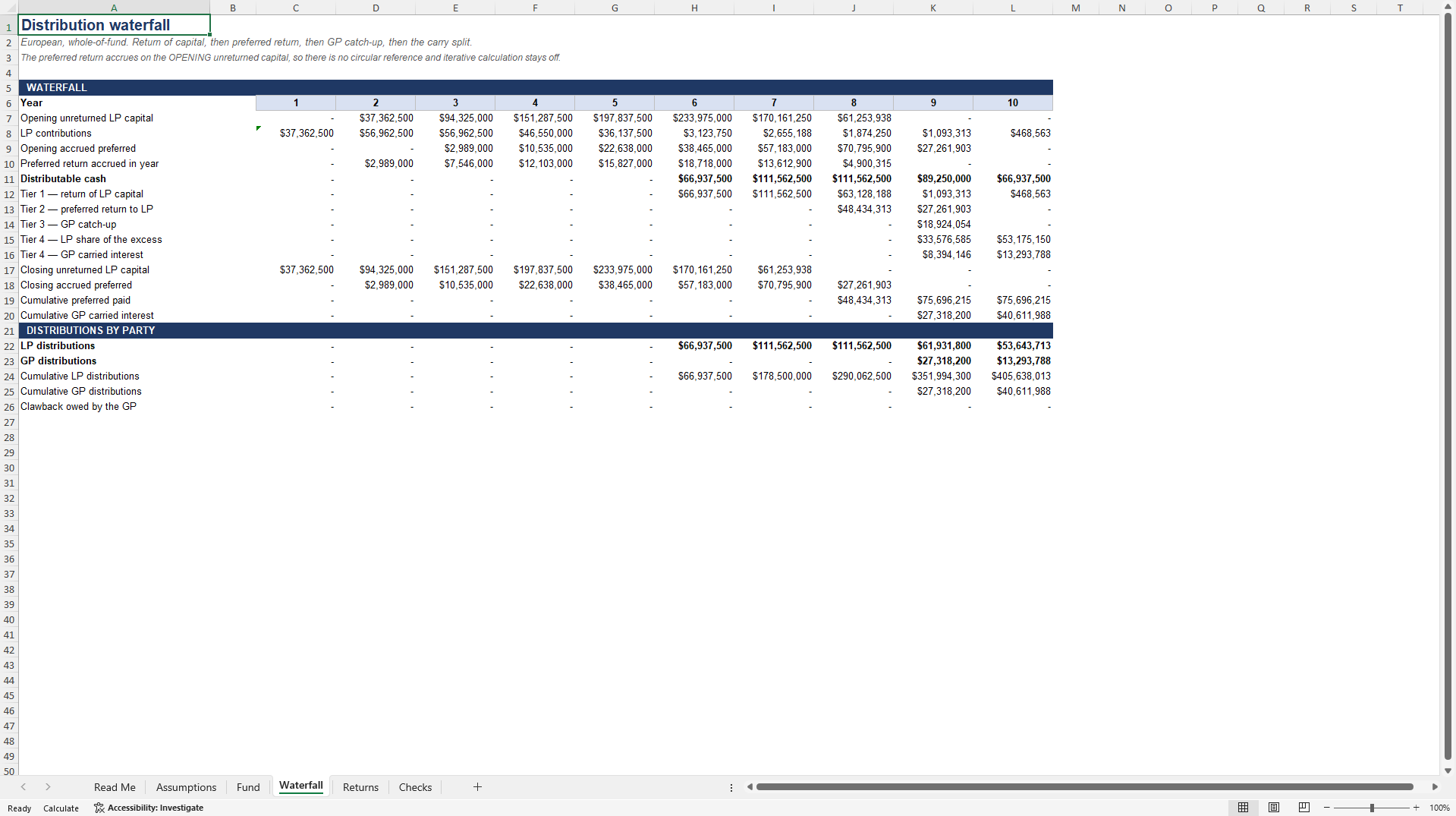Open the Assumptions sheet tab
Viewport: 1456px width, 816px height.
coord(186,787)
